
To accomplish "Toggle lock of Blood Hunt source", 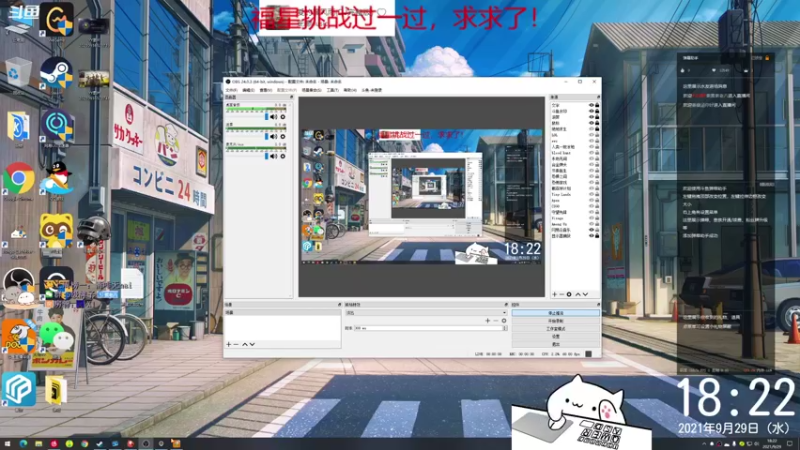I will 597,153.
